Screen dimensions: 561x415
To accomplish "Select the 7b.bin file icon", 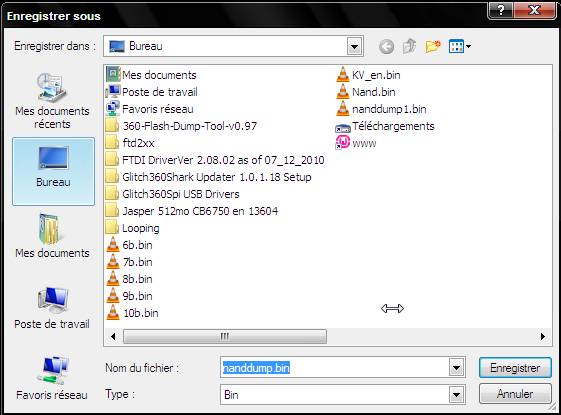I will pyautogui.click(x=113, y=262).
